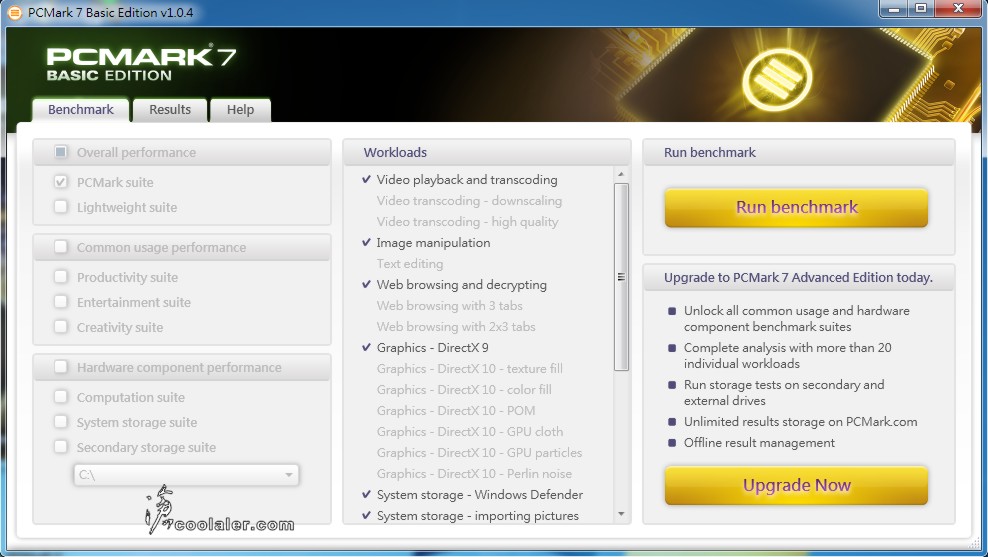Minimize the PCMark 7 window
Viewport: 988px width, 557px height.
pyautogui.click(x=893, y=8)
